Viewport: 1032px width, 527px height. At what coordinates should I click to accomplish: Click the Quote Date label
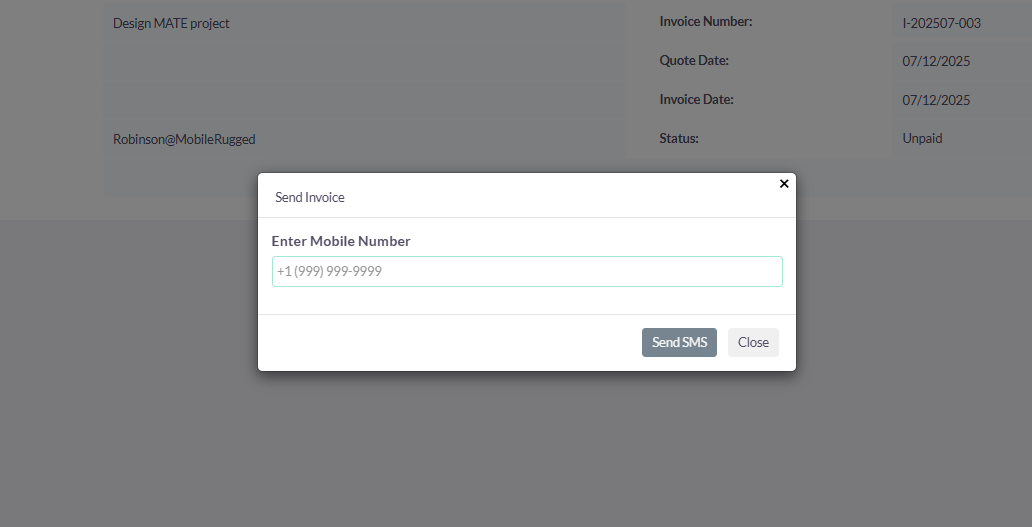tap(694, 60)
